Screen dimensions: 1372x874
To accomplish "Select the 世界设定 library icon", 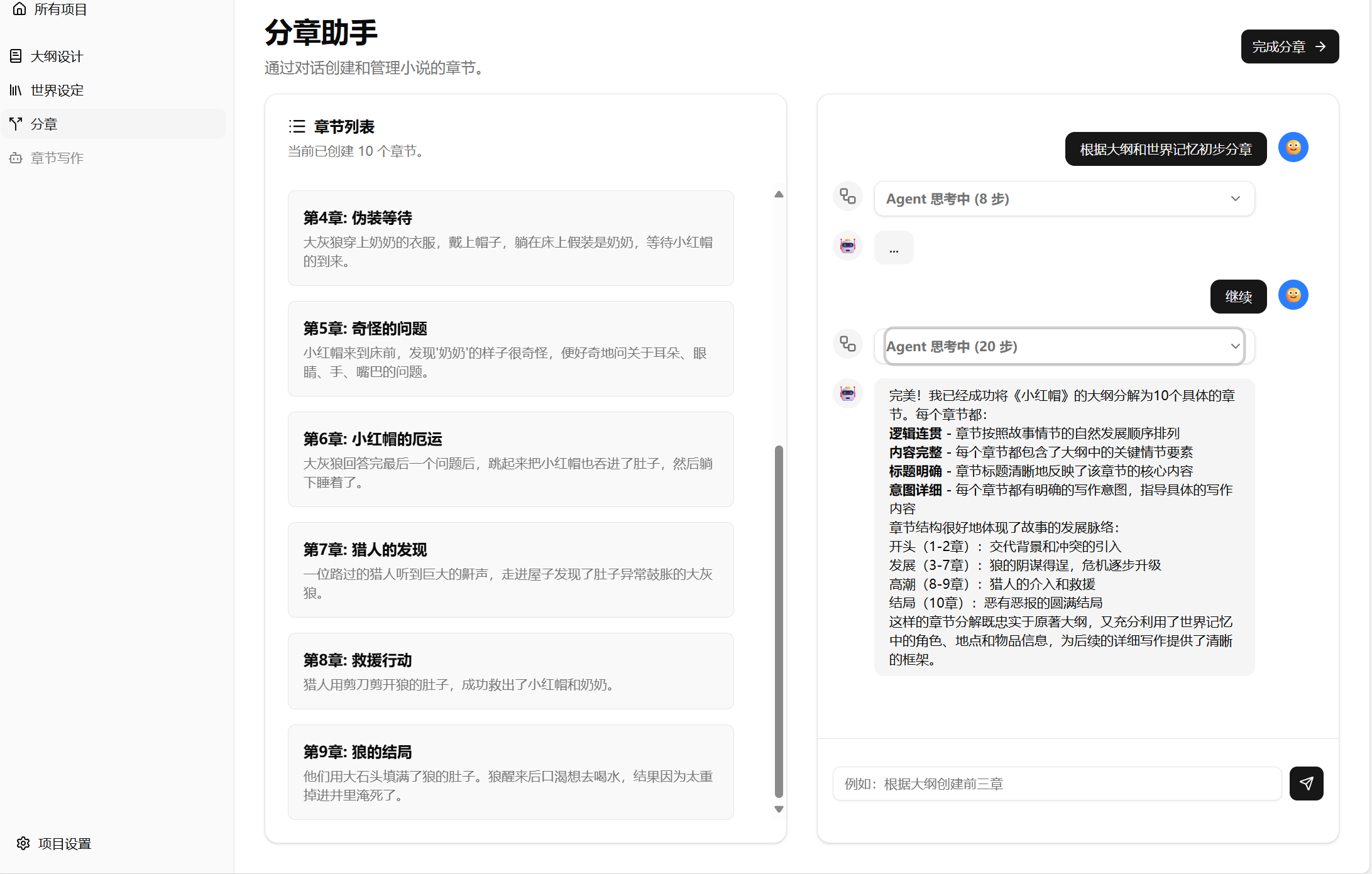I will point(16,90).
